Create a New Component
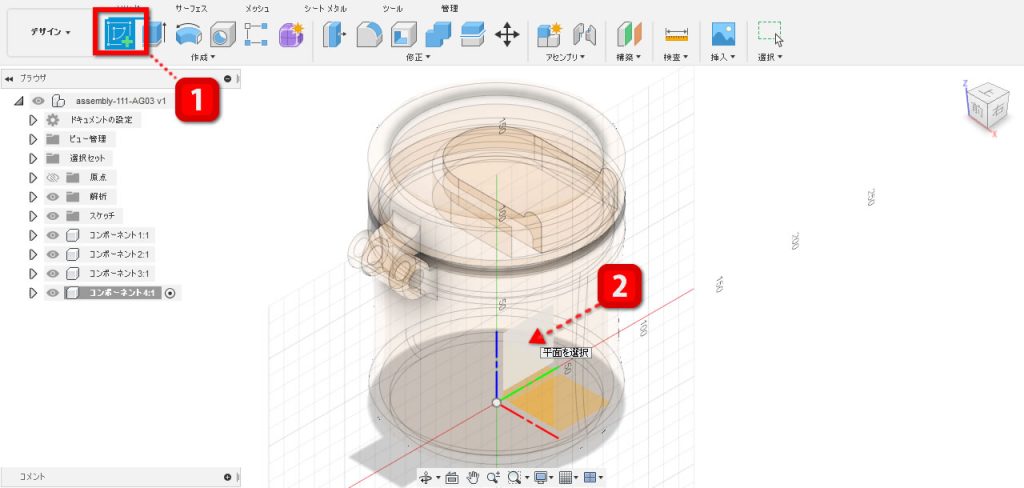Image resolution: width=1024 pixels, height=488 pixels. 549,34
